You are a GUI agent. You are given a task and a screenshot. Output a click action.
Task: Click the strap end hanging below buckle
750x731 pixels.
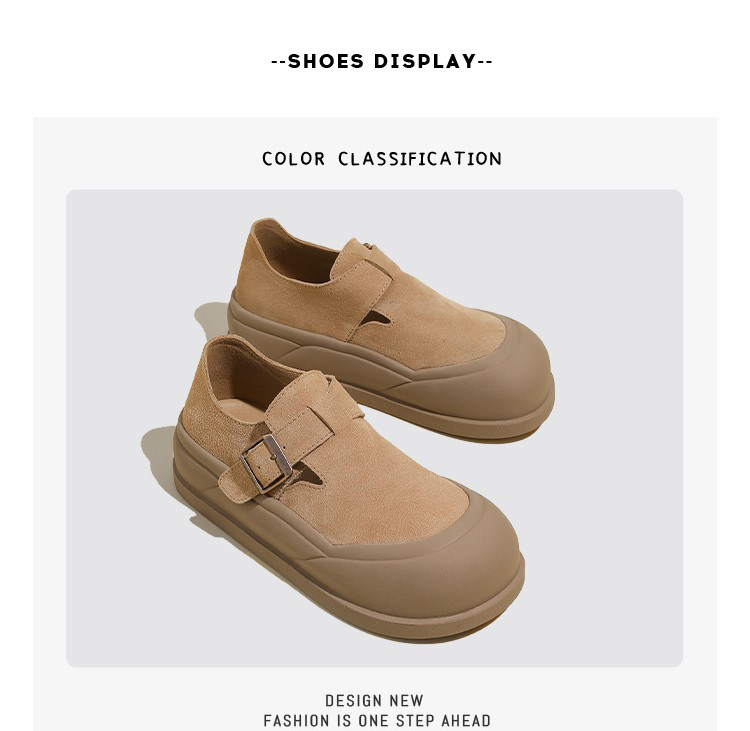[238, 484]
